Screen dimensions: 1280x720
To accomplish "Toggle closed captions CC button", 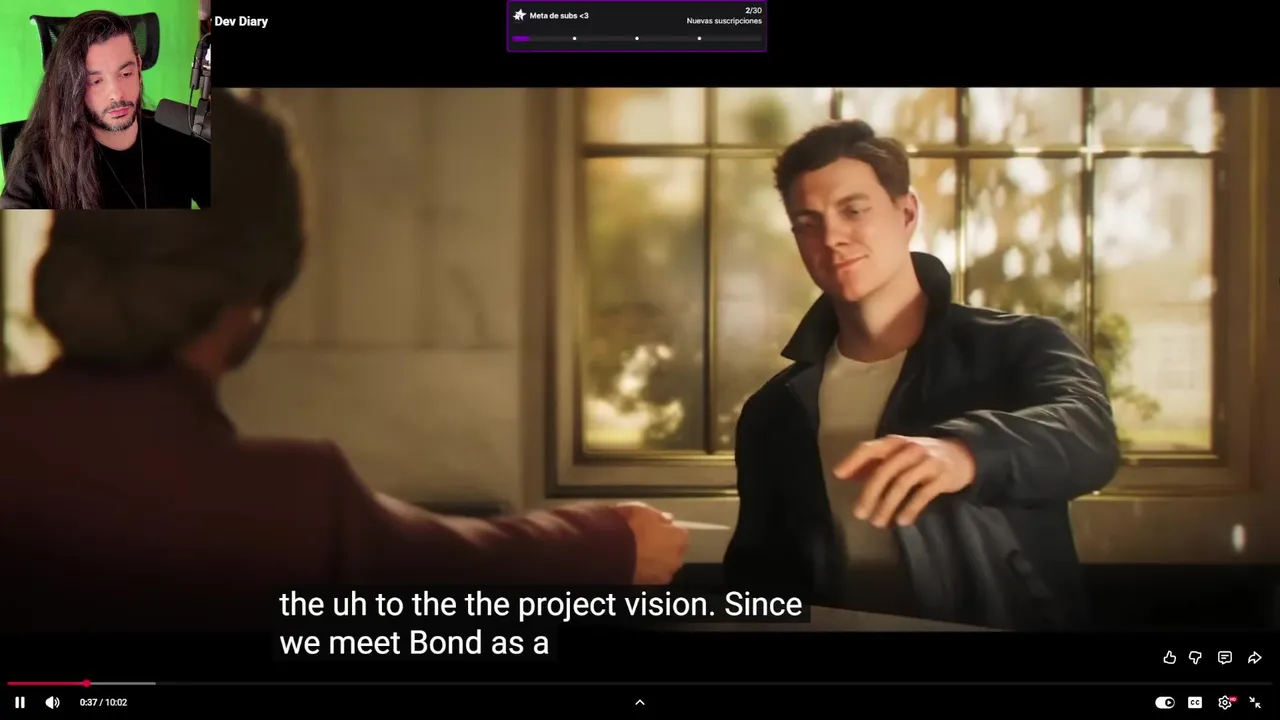I will pyautogui.click(x=1195, y=702).
